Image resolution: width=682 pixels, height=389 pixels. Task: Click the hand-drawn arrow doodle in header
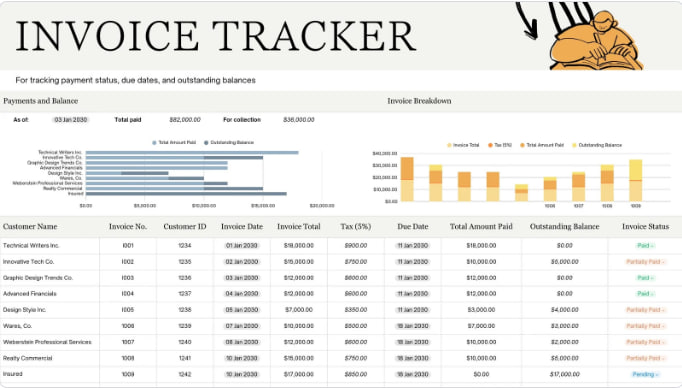pos(527,21)
